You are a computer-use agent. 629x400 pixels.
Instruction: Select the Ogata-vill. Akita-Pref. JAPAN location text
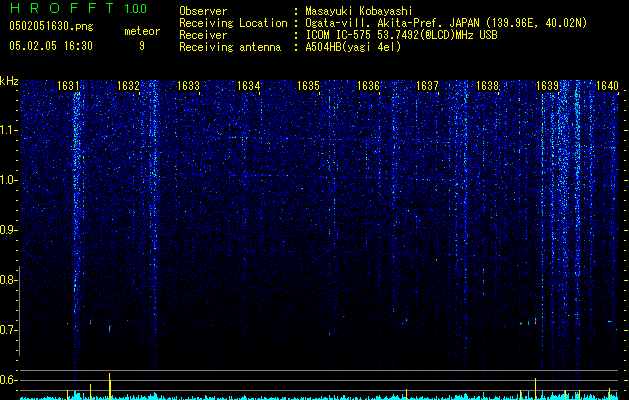tap(446, 23)
